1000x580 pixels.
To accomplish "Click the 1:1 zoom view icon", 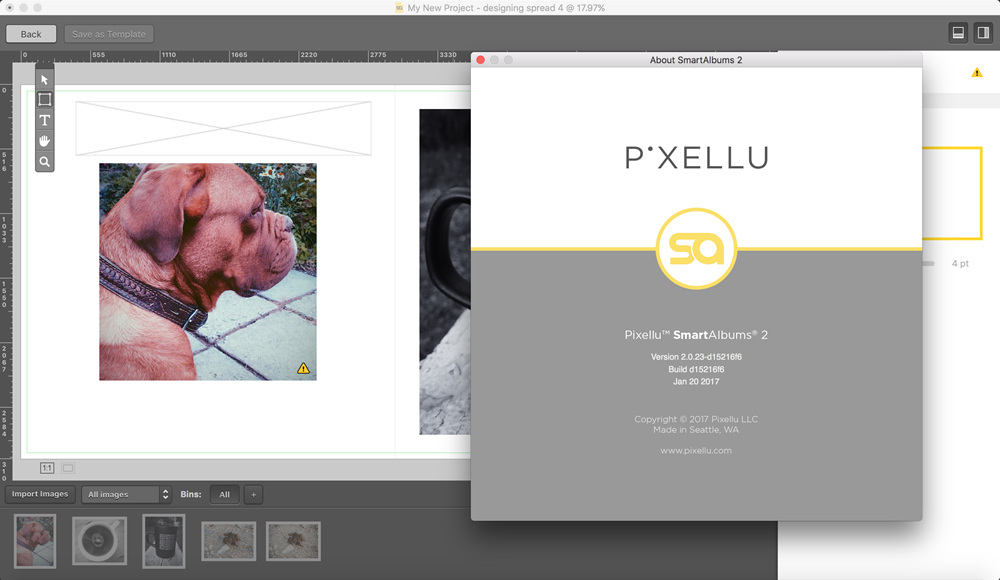I will coord(47,468).
